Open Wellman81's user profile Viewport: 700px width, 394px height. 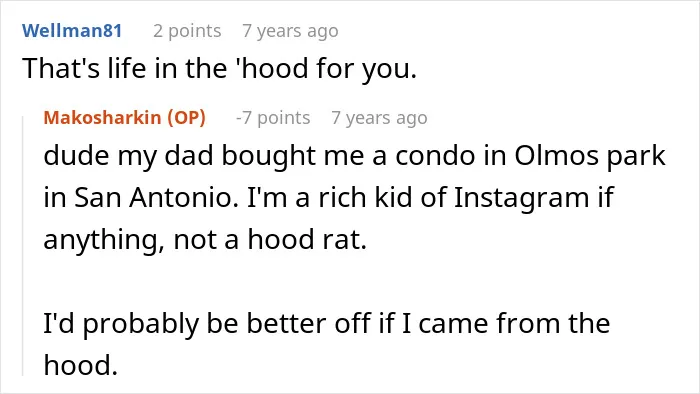pyautogui.click(x=72, y=31)
